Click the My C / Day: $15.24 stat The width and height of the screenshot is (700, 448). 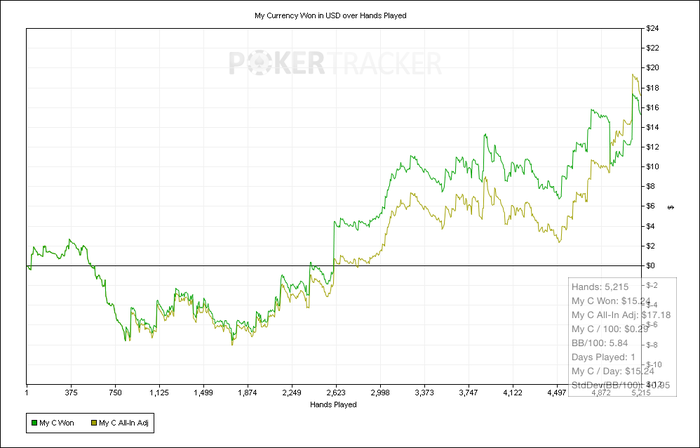pyautogui.click(x=612, y=371)
